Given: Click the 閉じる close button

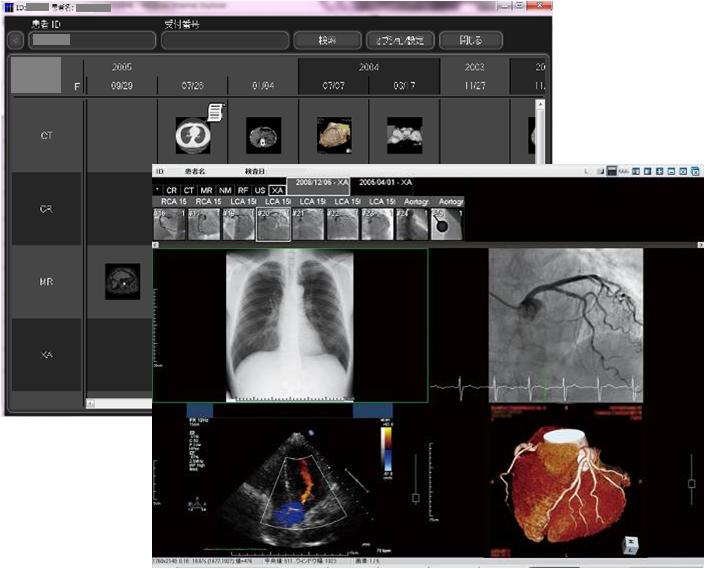Looking at the screenshot, I should [470, 41].
